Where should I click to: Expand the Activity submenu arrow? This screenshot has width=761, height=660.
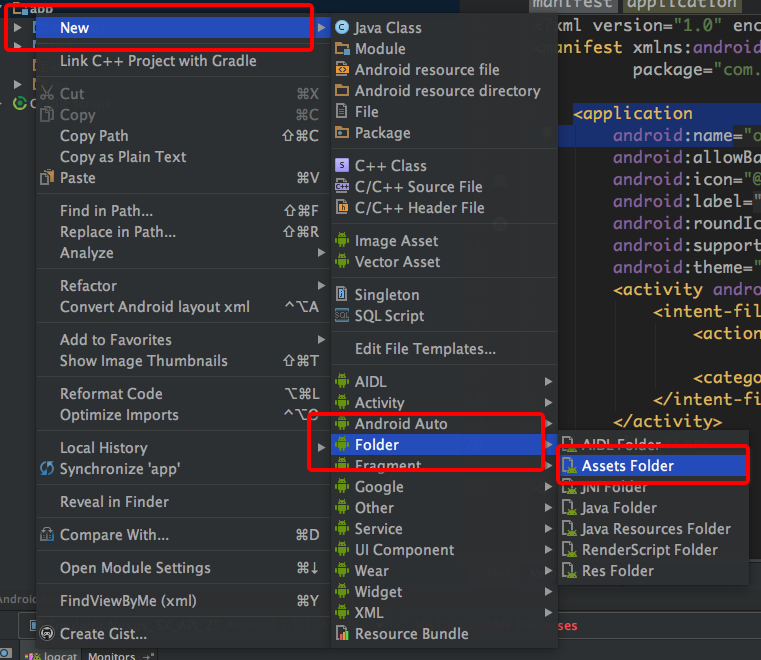pyautogui.click(x=548, y=403)
